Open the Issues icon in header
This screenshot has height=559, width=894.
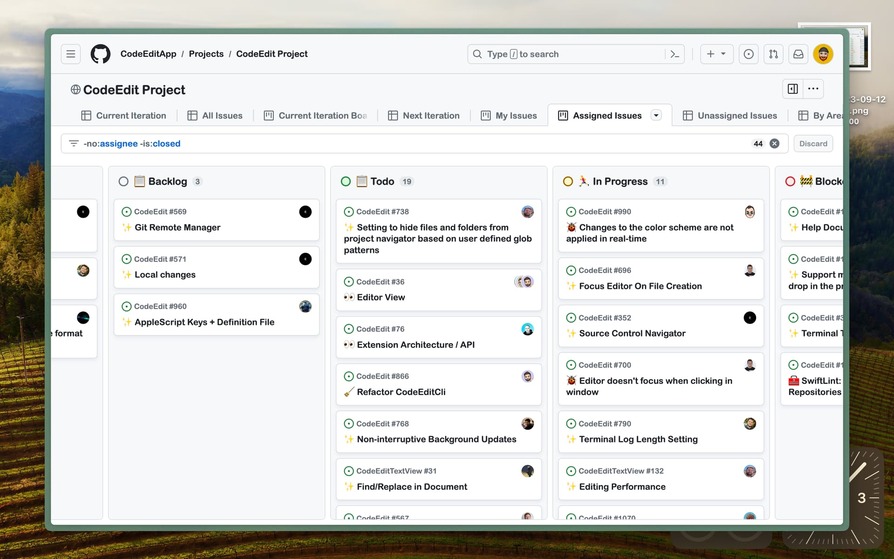748,54
